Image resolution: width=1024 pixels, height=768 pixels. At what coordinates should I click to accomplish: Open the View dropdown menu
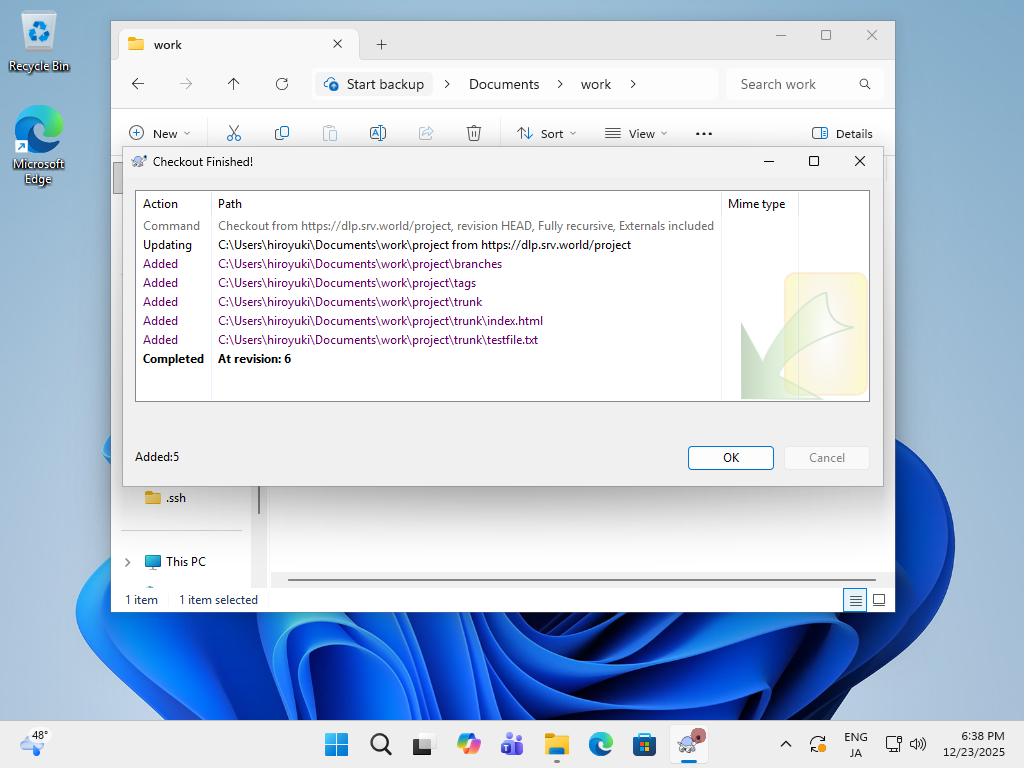[636, 133]
